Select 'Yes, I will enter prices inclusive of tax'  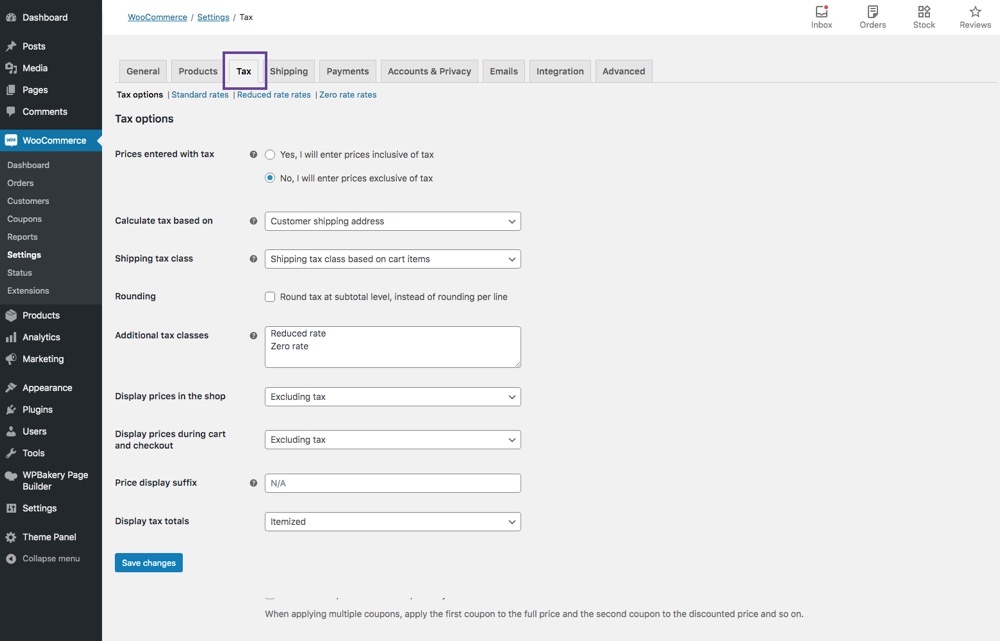coord(270,155)
